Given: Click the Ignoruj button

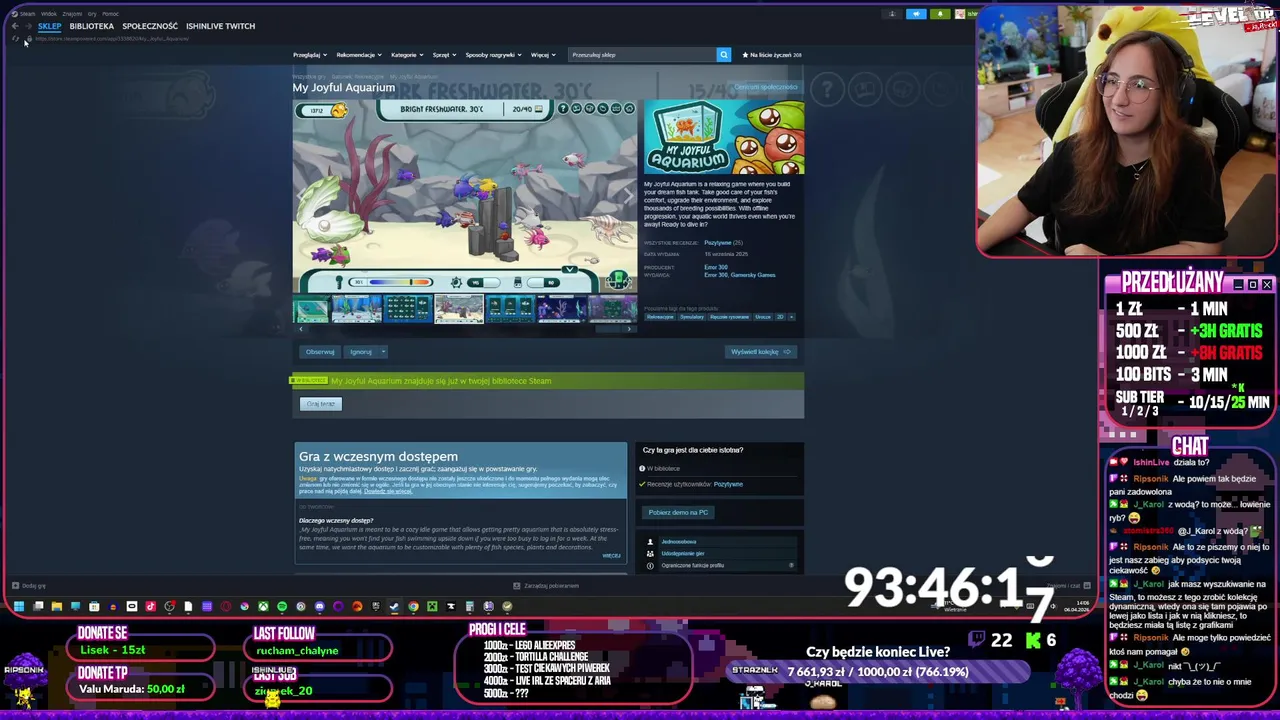Looking at the screenshot, I should point(361,352).
